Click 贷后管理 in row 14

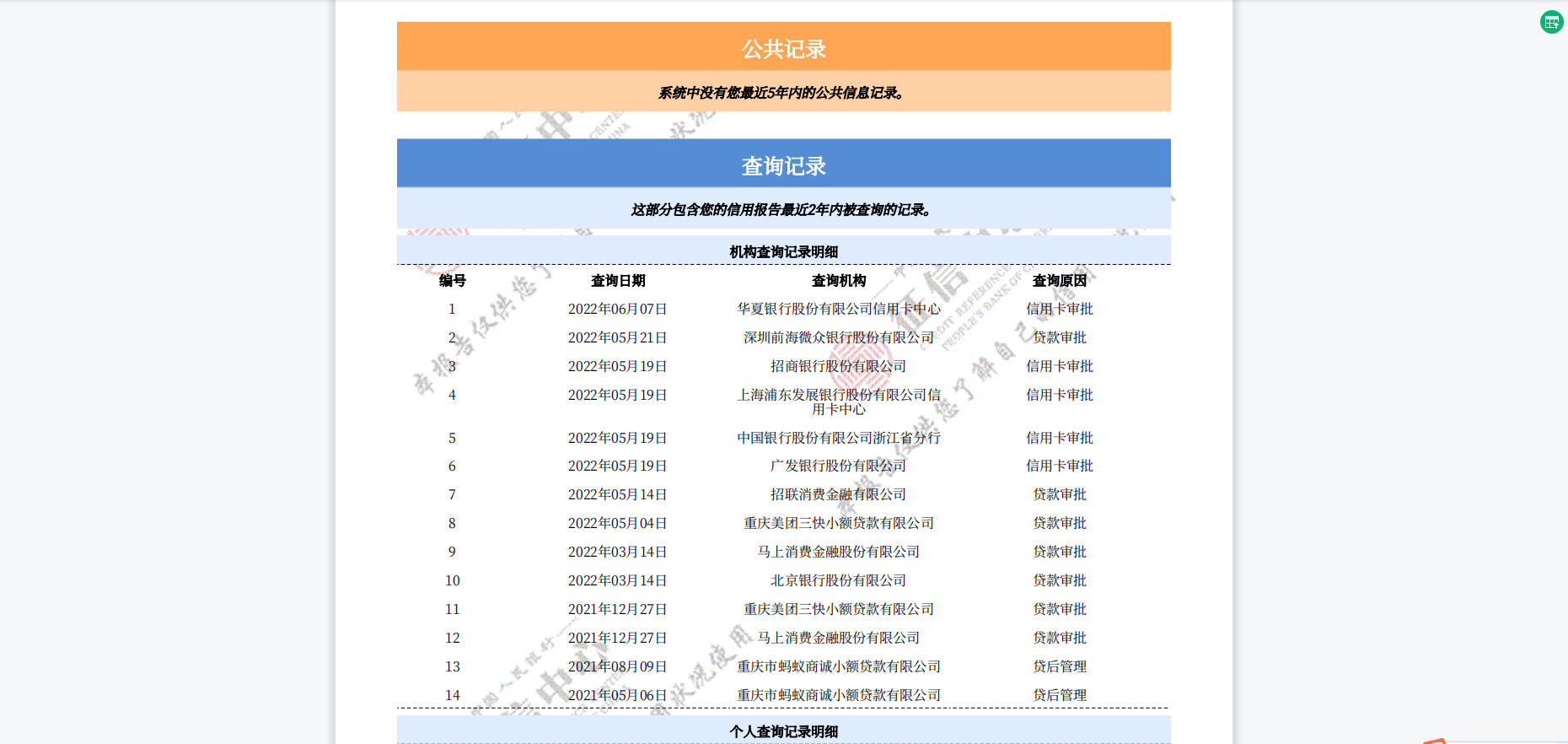click(1060, 695)
